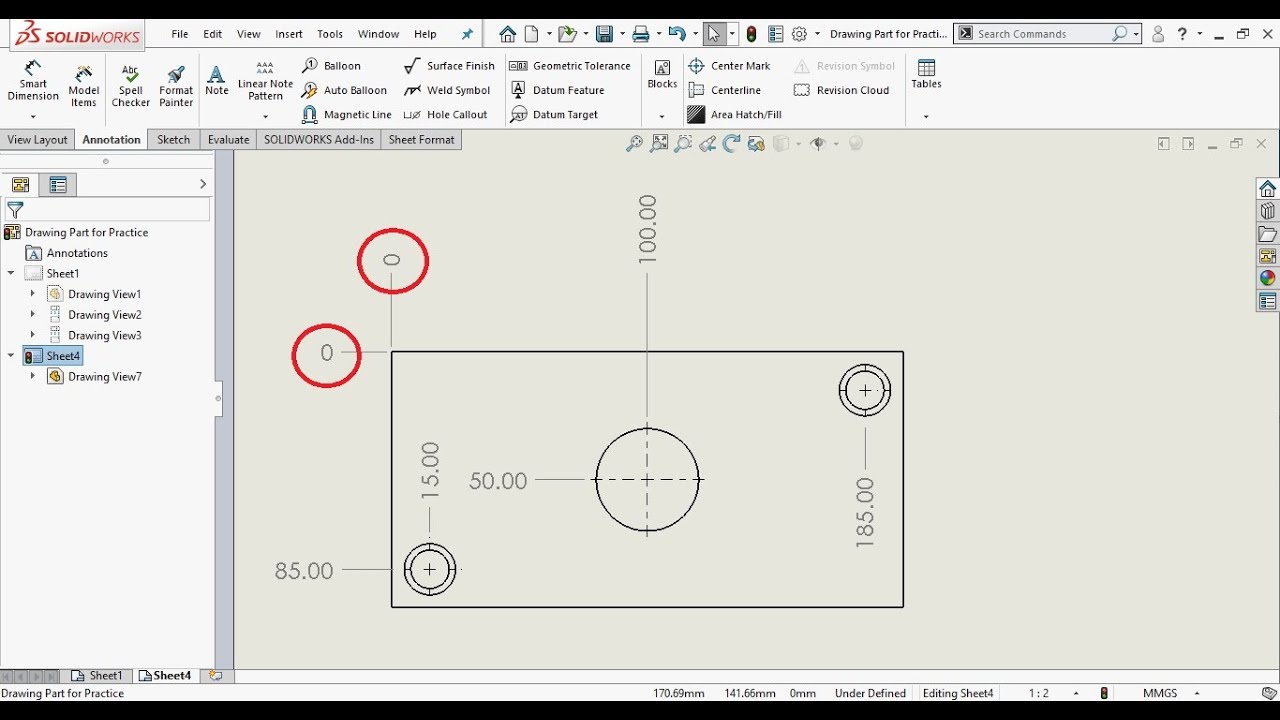Add a Centerline annotation

[725, 90]
